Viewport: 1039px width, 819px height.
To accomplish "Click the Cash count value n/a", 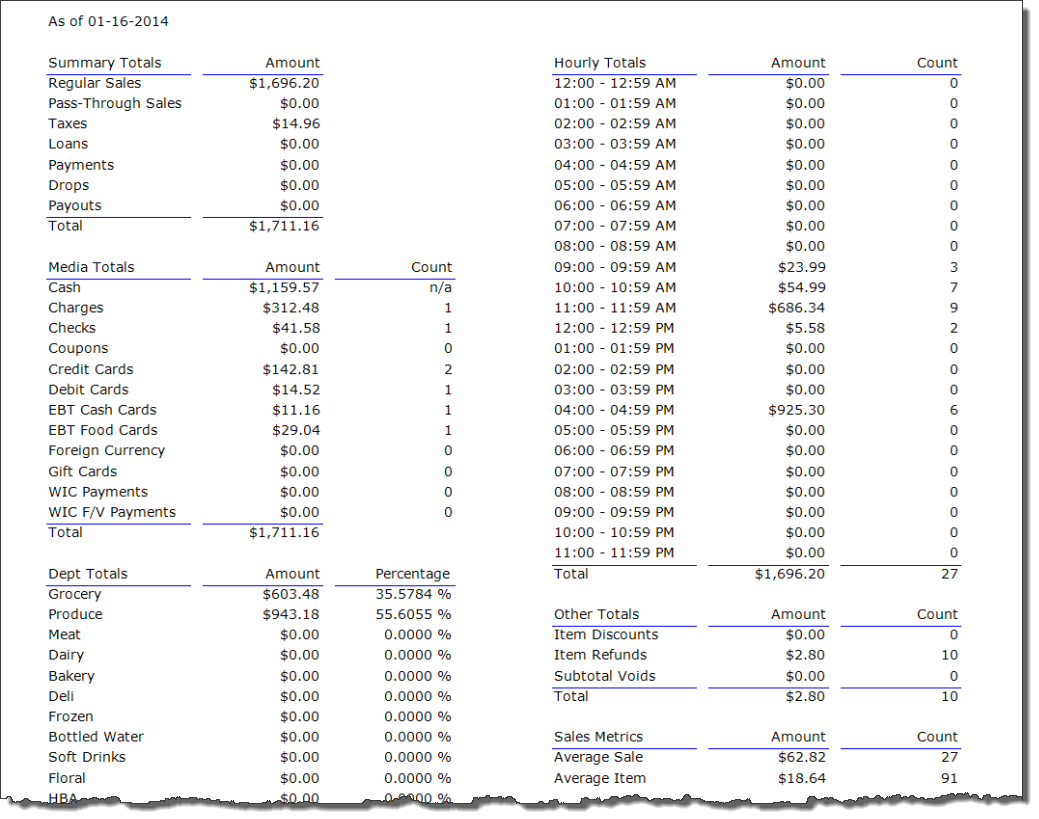I will (x=441, y=288).
